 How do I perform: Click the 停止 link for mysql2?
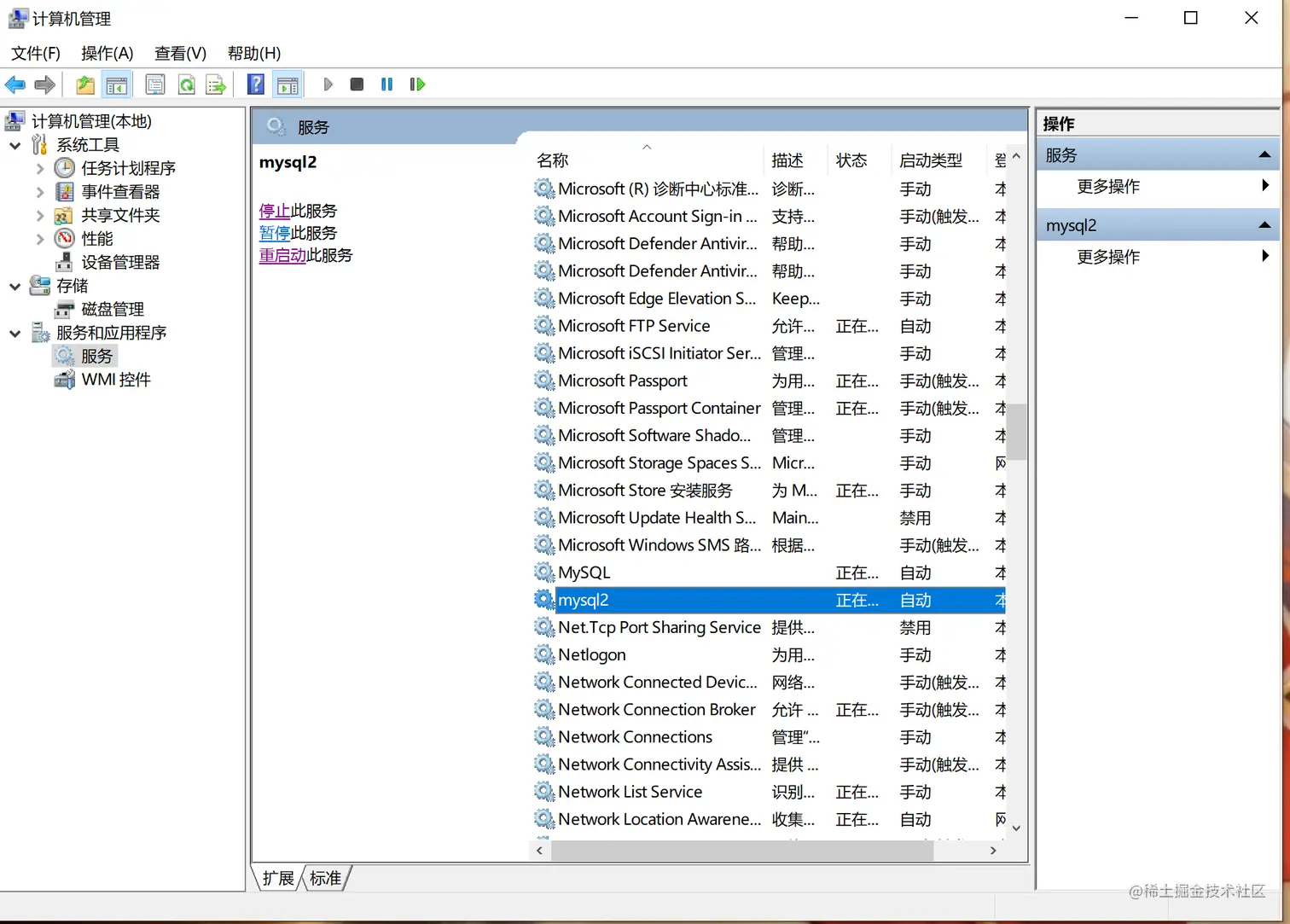[x=275, y=211]
